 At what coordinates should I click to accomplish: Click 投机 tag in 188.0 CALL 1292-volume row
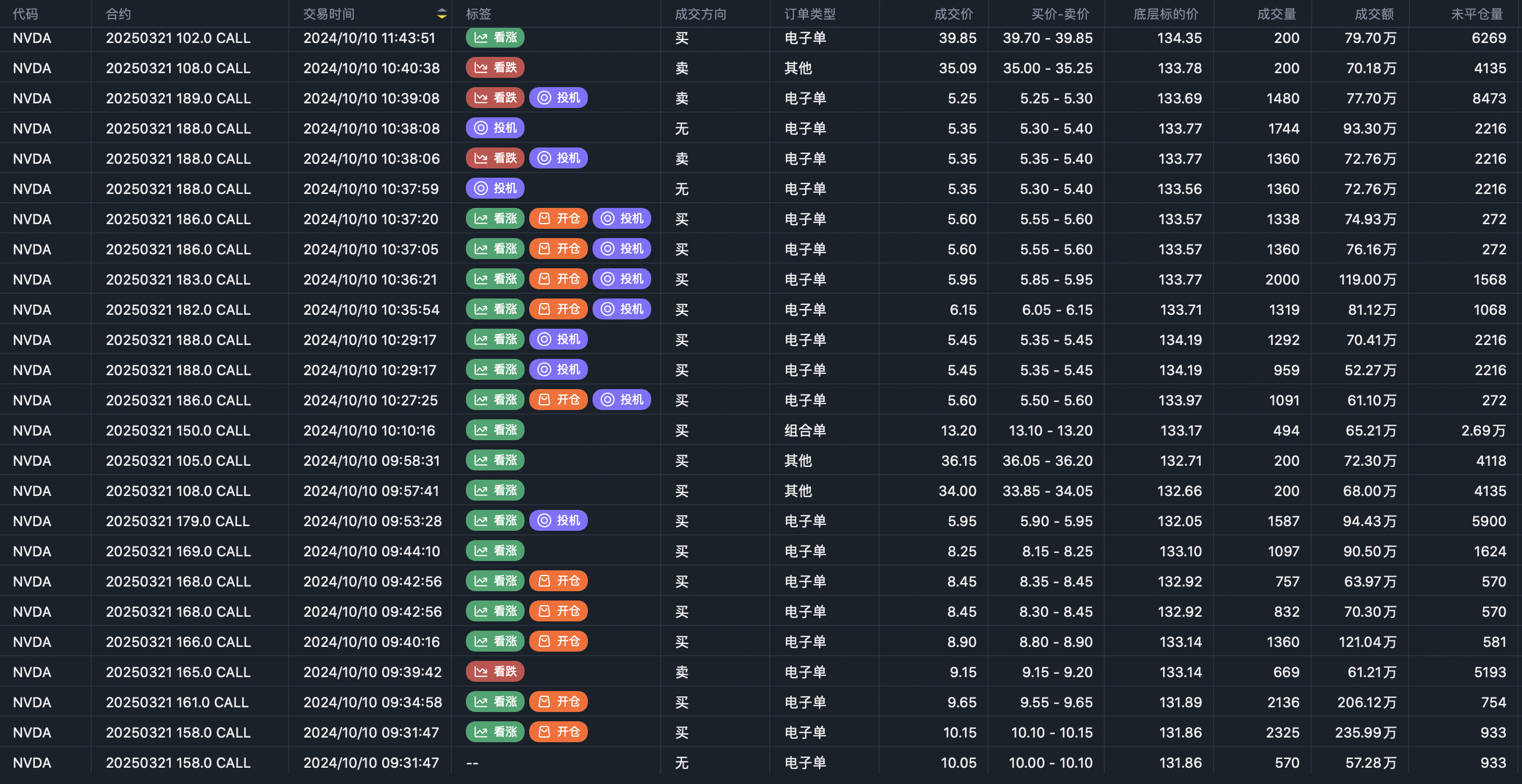pos(558,339)
